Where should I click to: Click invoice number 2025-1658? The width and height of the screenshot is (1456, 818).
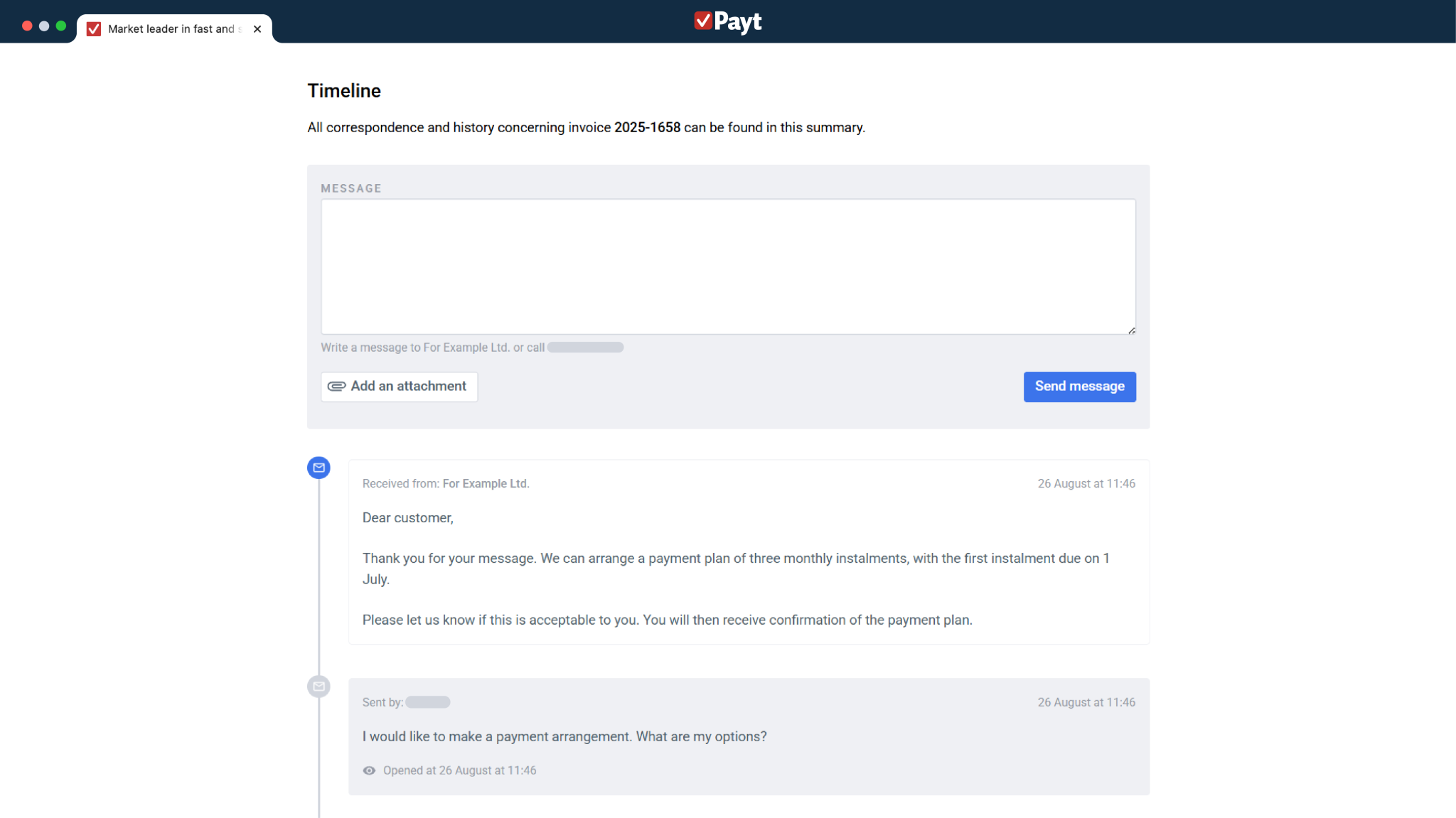pos(647,128)
